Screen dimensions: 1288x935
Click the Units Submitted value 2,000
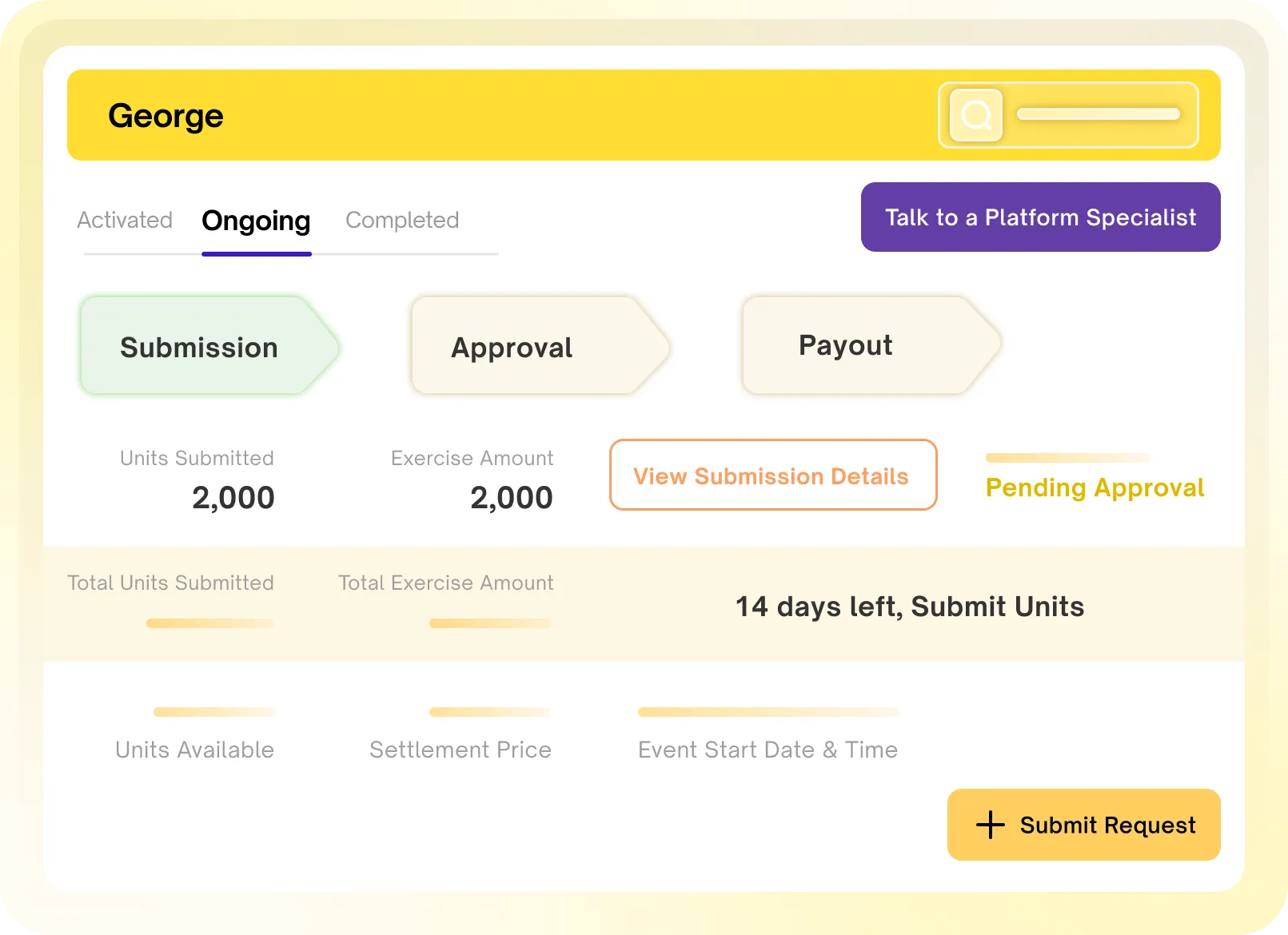coord(233,498)
